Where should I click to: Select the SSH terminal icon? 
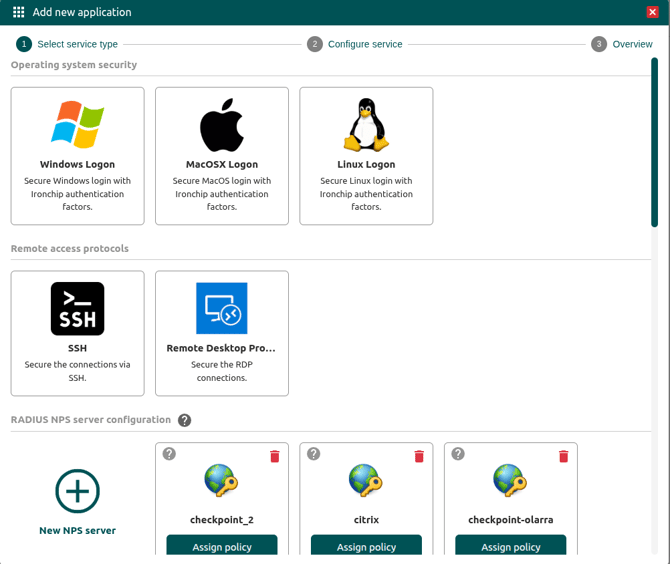click(x=77, y=309)
